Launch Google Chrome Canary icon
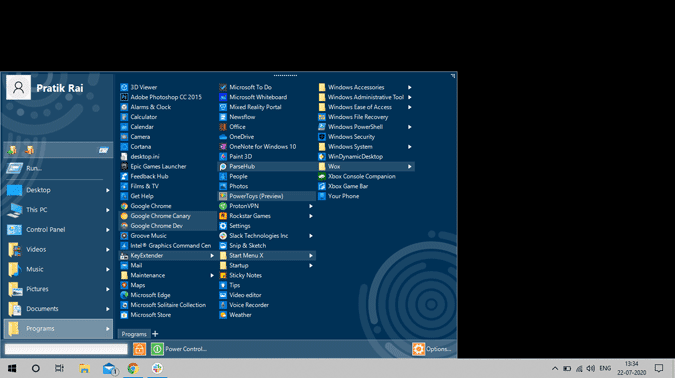This screenshot has height=378, width=675. point(124,216)
